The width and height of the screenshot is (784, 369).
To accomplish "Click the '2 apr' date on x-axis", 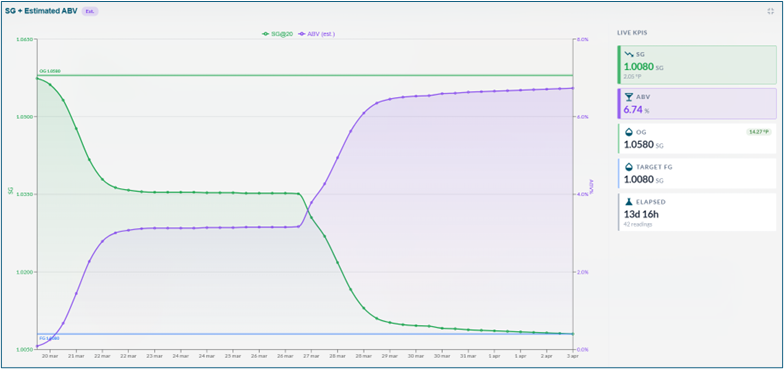I will (546, 356).
